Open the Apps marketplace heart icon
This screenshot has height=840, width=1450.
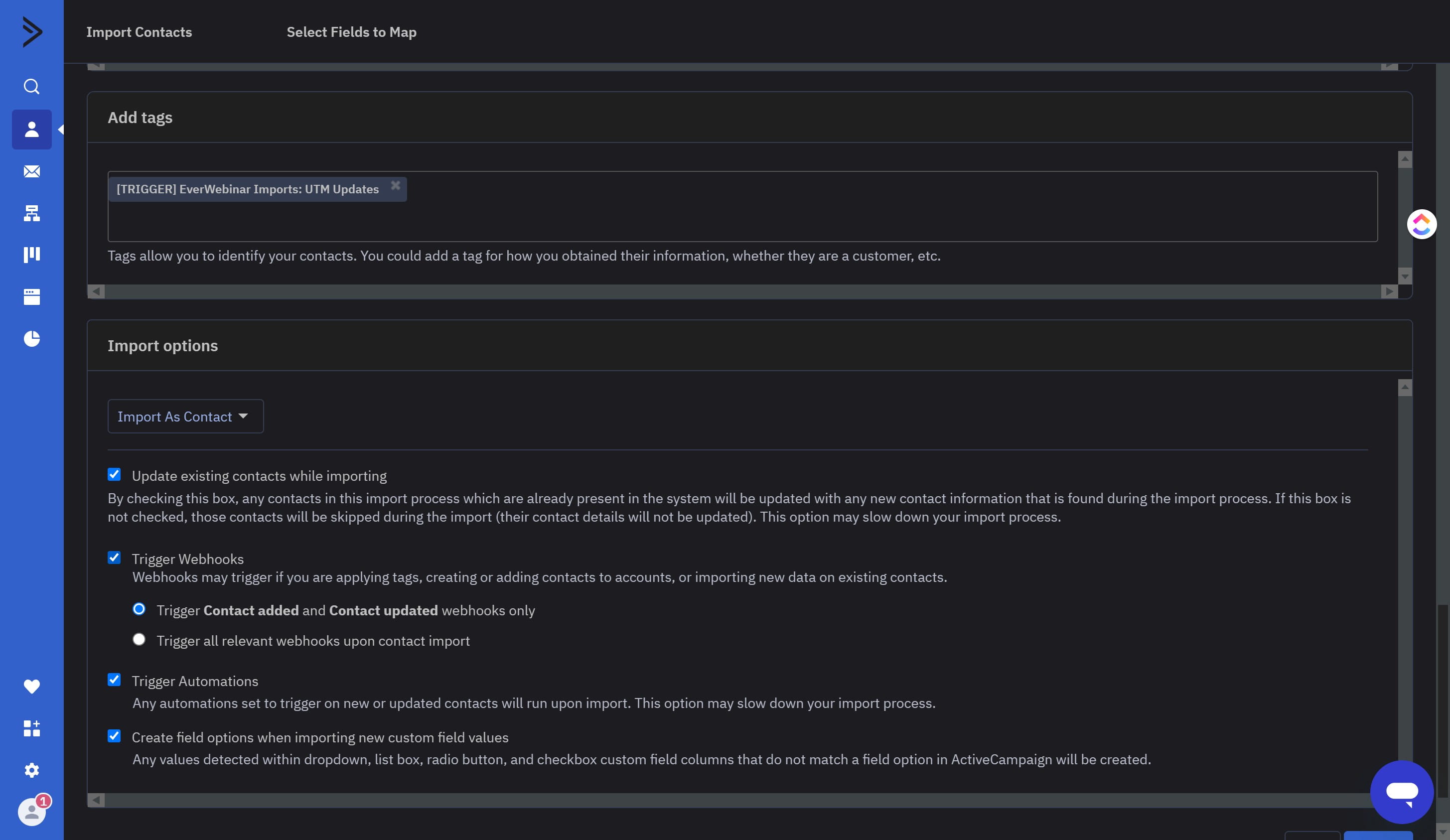(32, 686)
